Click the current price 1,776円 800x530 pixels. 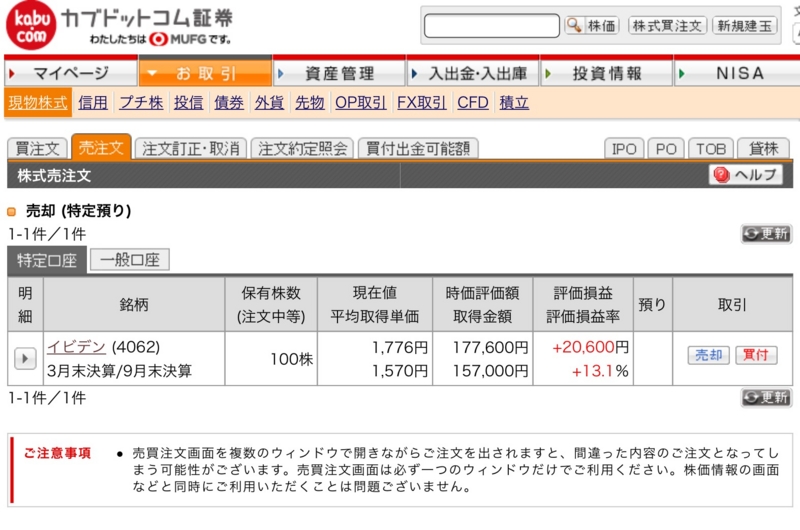point(399,347)
